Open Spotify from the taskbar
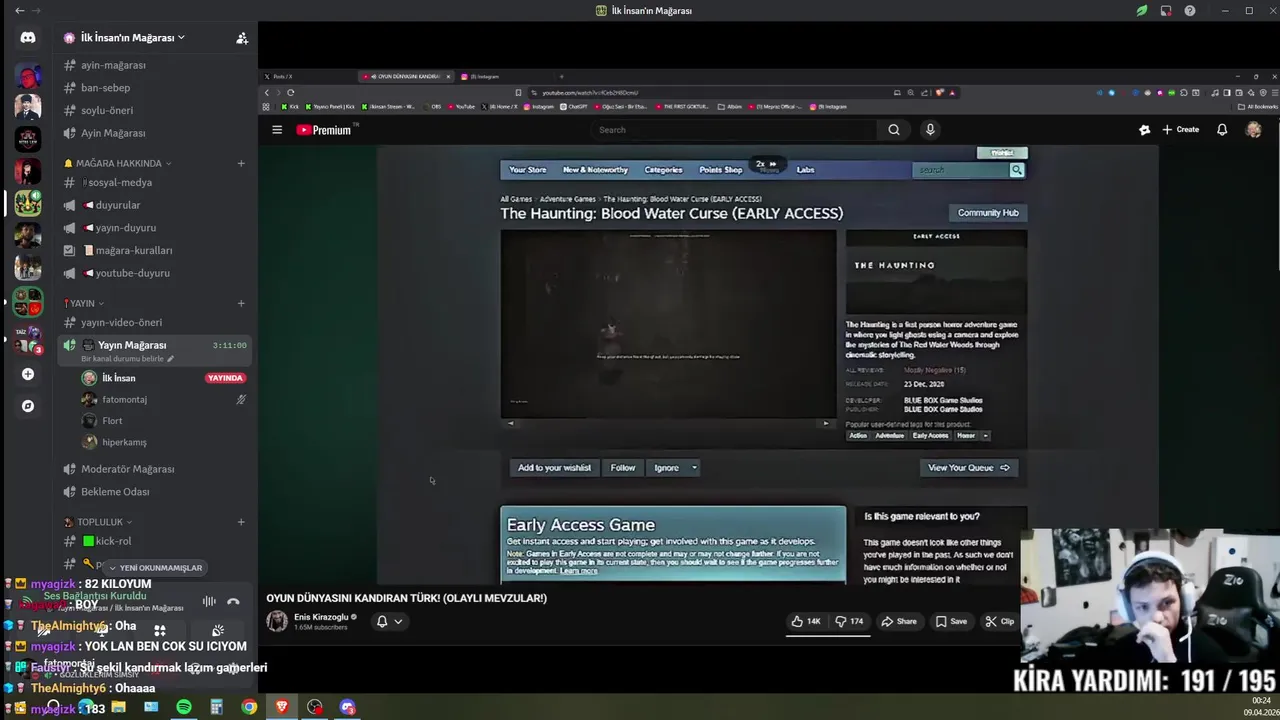This screenshot has height=720, width=1280. [184, 707]
